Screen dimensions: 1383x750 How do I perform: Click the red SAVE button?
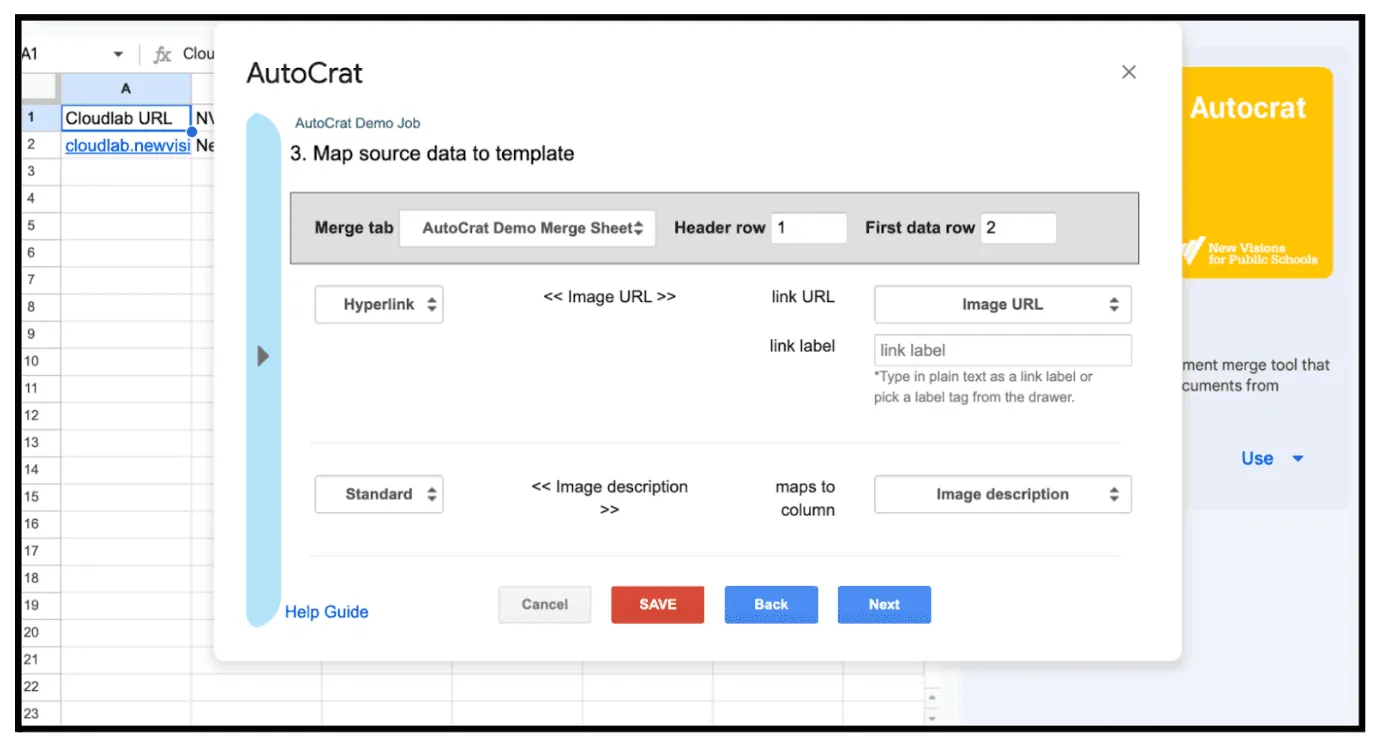pos(658,604)
